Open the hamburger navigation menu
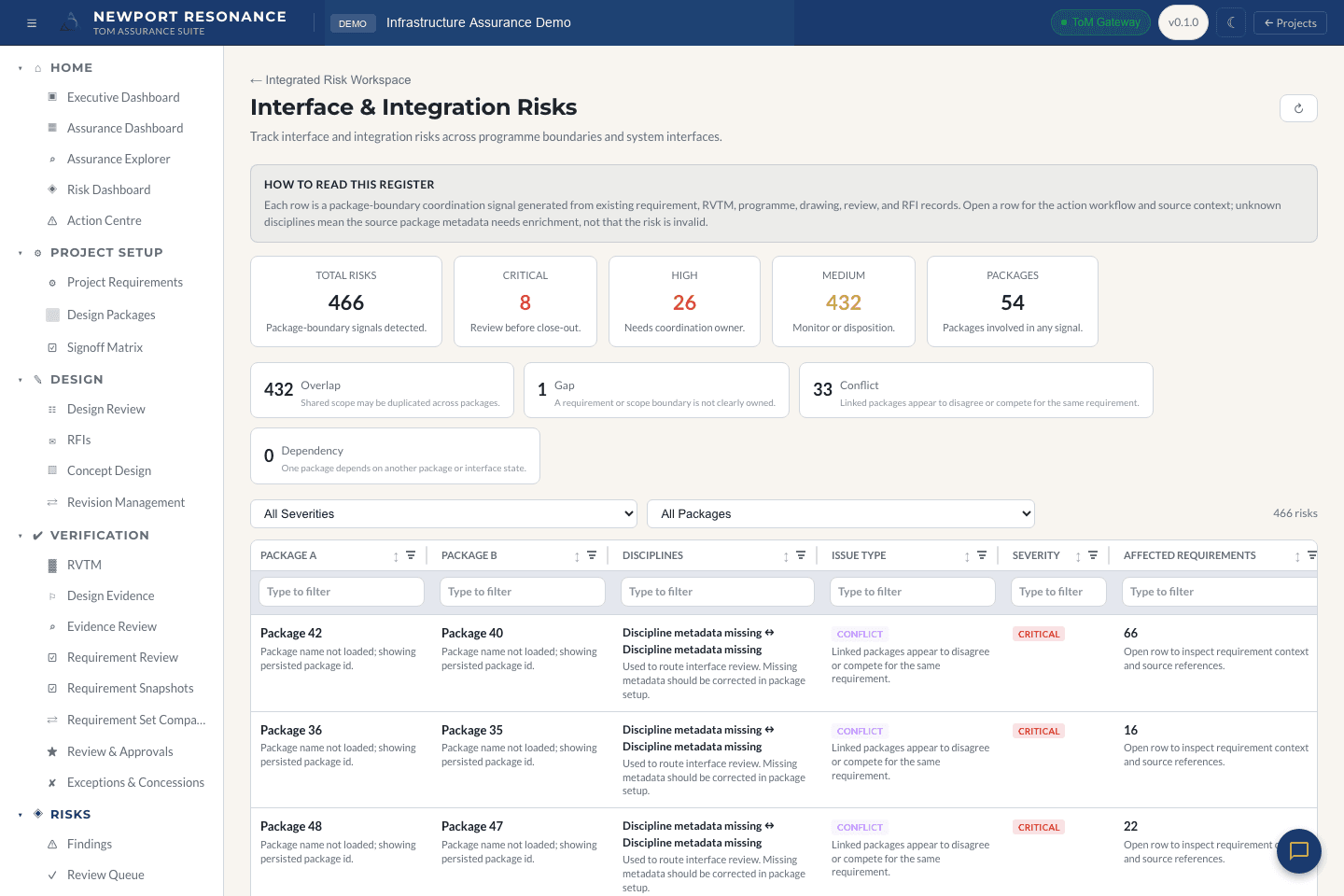 click(32, 23)
